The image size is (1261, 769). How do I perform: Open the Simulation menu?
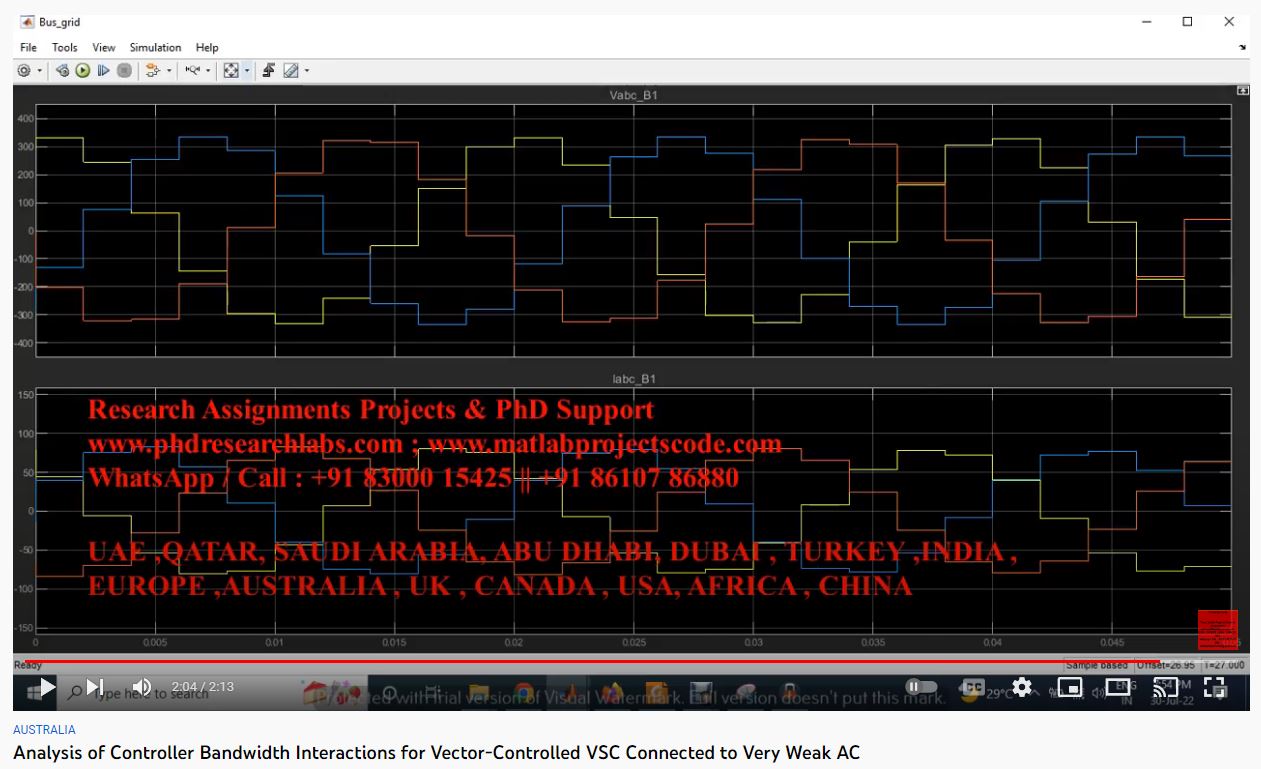155,47
